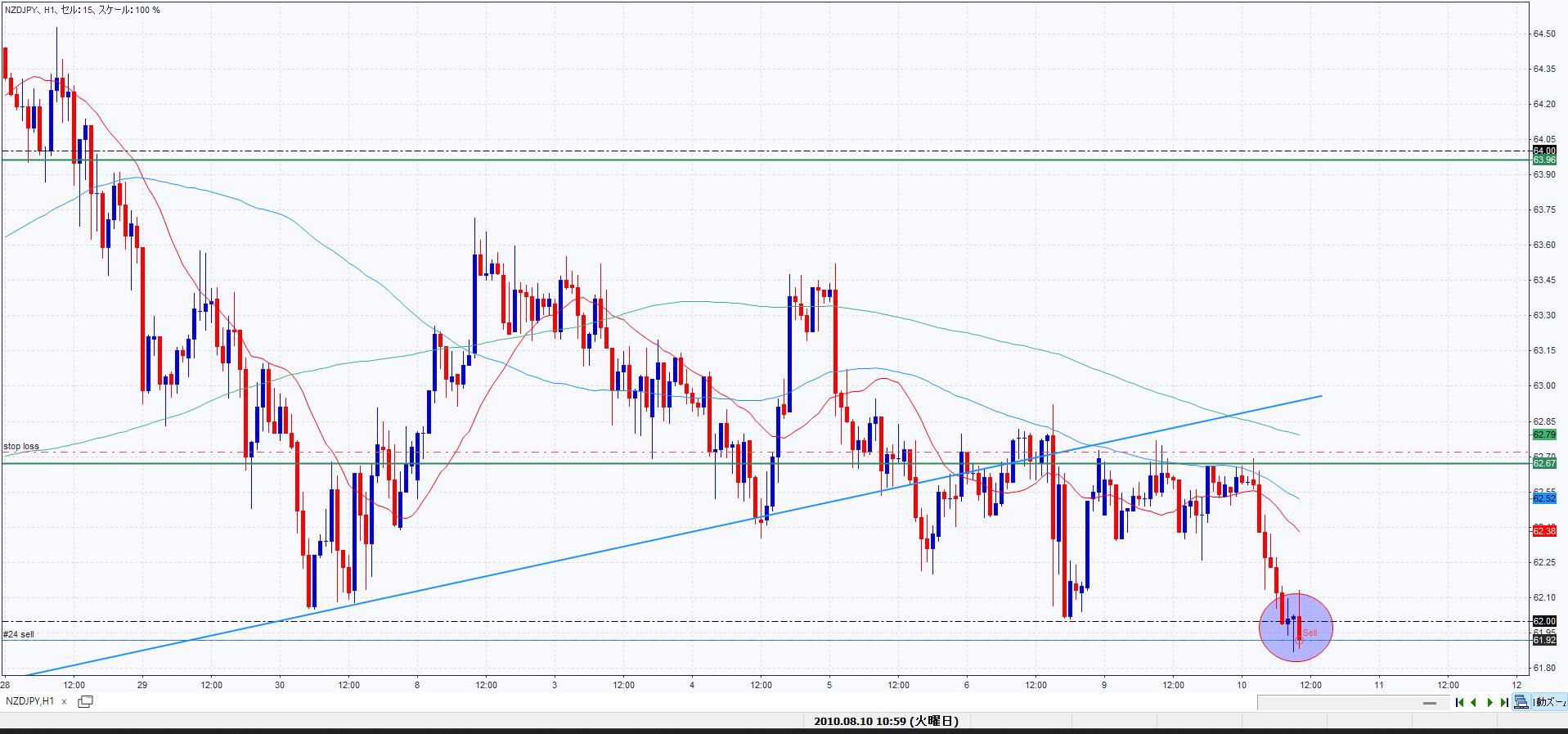Click the horizontal chart scrollbar
The width and height of the screenshot is (1568, 734).
pyautogui.click(x=1341, y=702)
